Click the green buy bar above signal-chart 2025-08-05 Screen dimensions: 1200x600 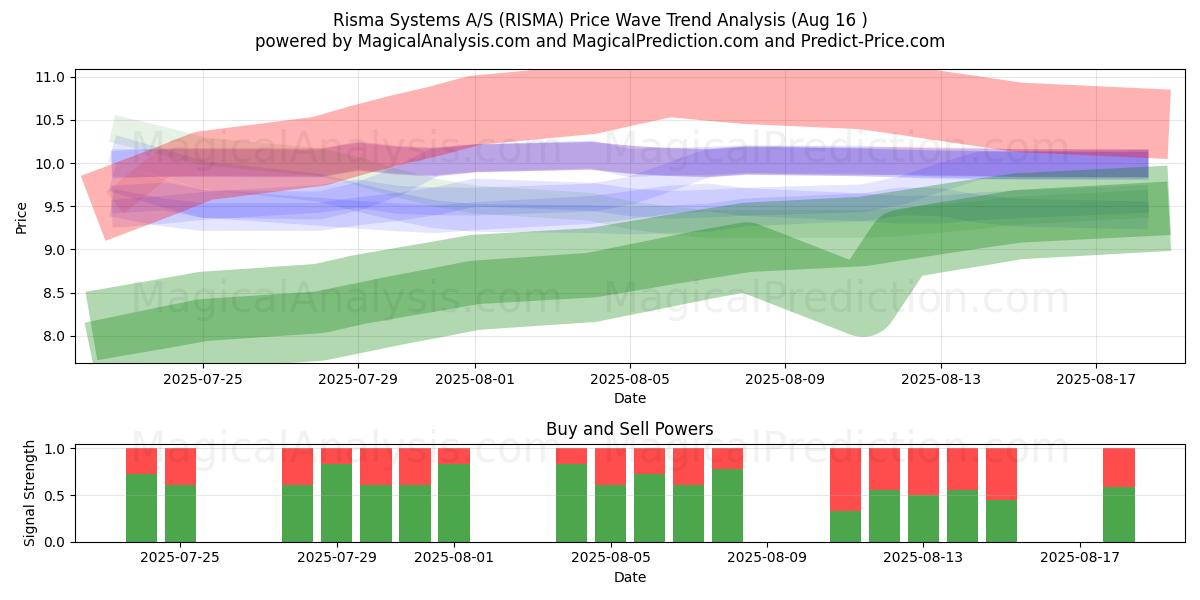(x=610, y=513)
